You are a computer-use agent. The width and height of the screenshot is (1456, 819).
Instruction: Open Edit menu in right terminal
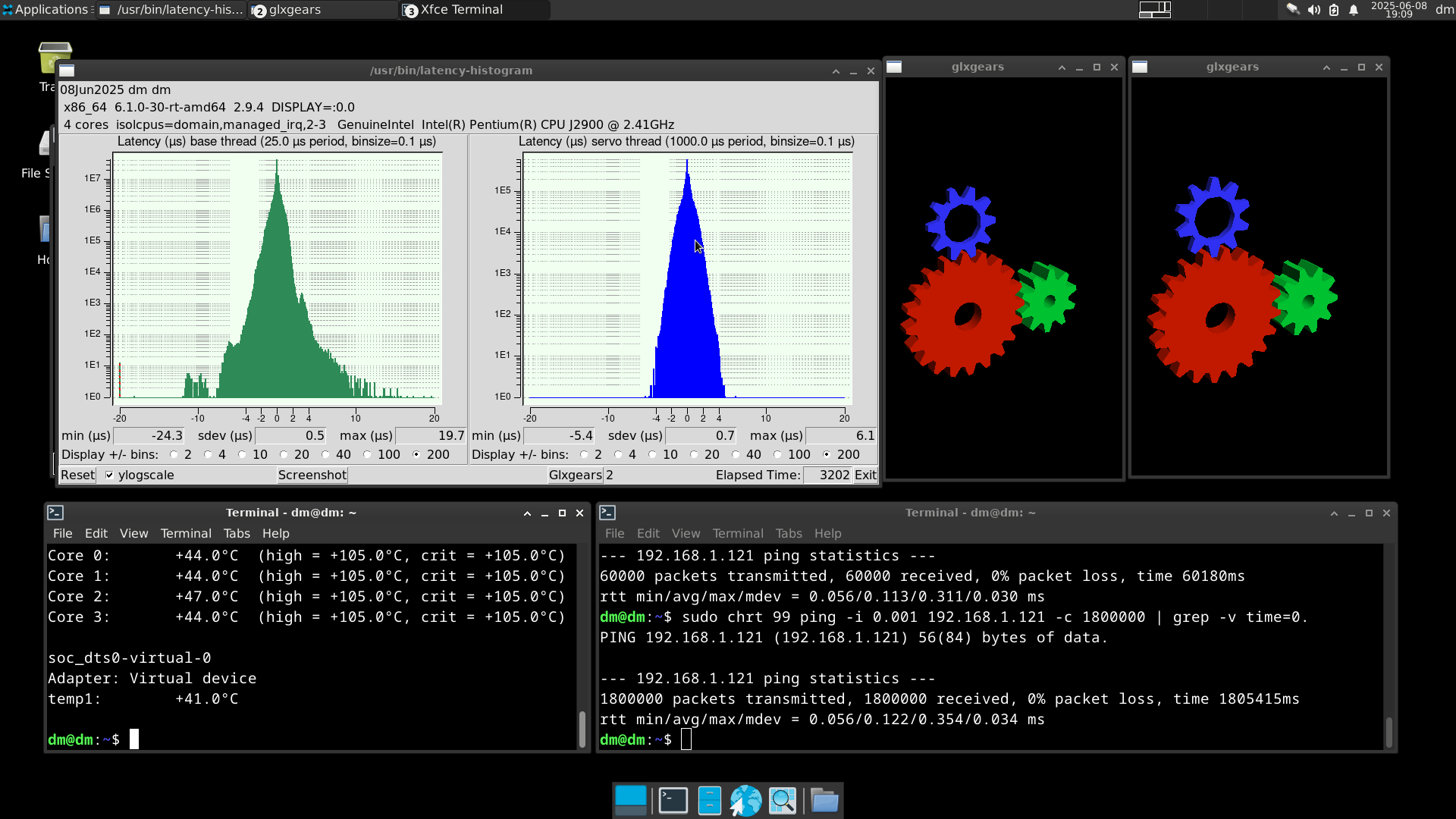pyautogui.click(x=648, y=534)
